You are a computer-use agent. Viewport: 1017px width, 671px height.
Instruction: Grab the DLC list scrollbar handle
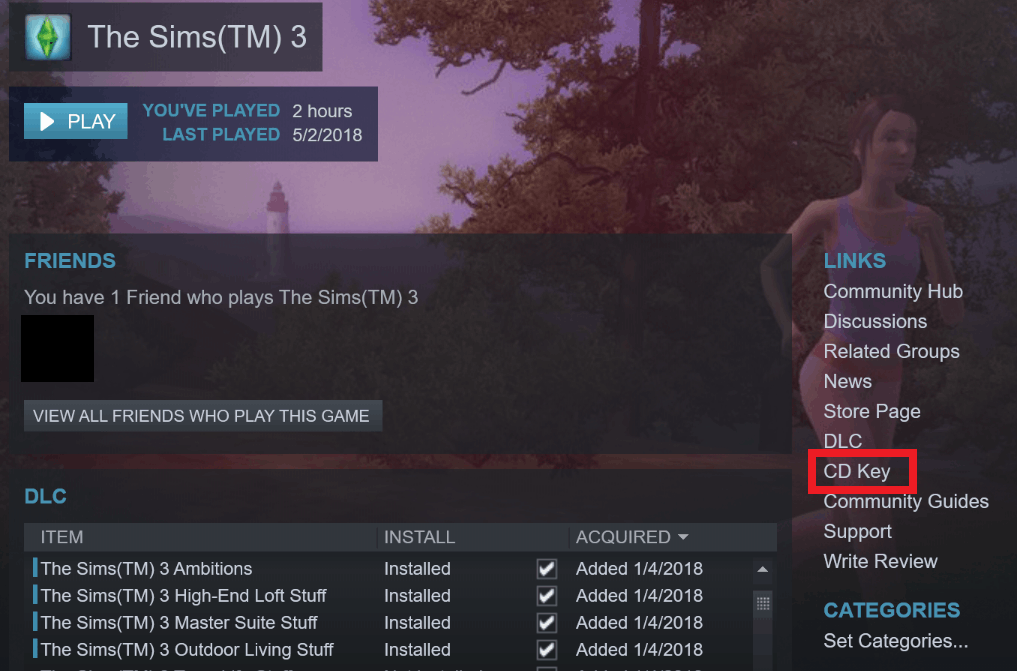763,604
